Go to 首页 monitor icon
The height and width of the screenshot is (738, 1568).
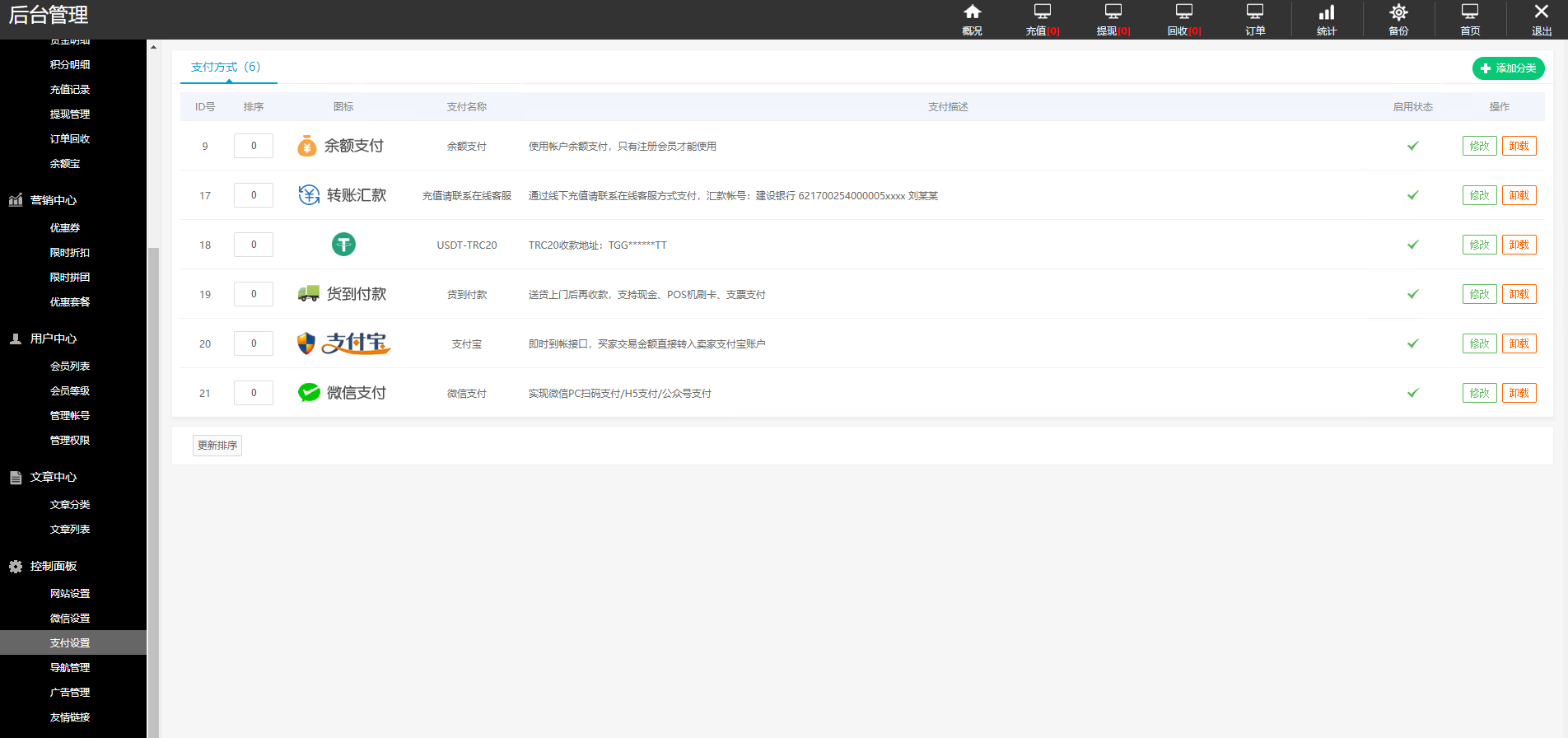click(x=1470, y=12)
